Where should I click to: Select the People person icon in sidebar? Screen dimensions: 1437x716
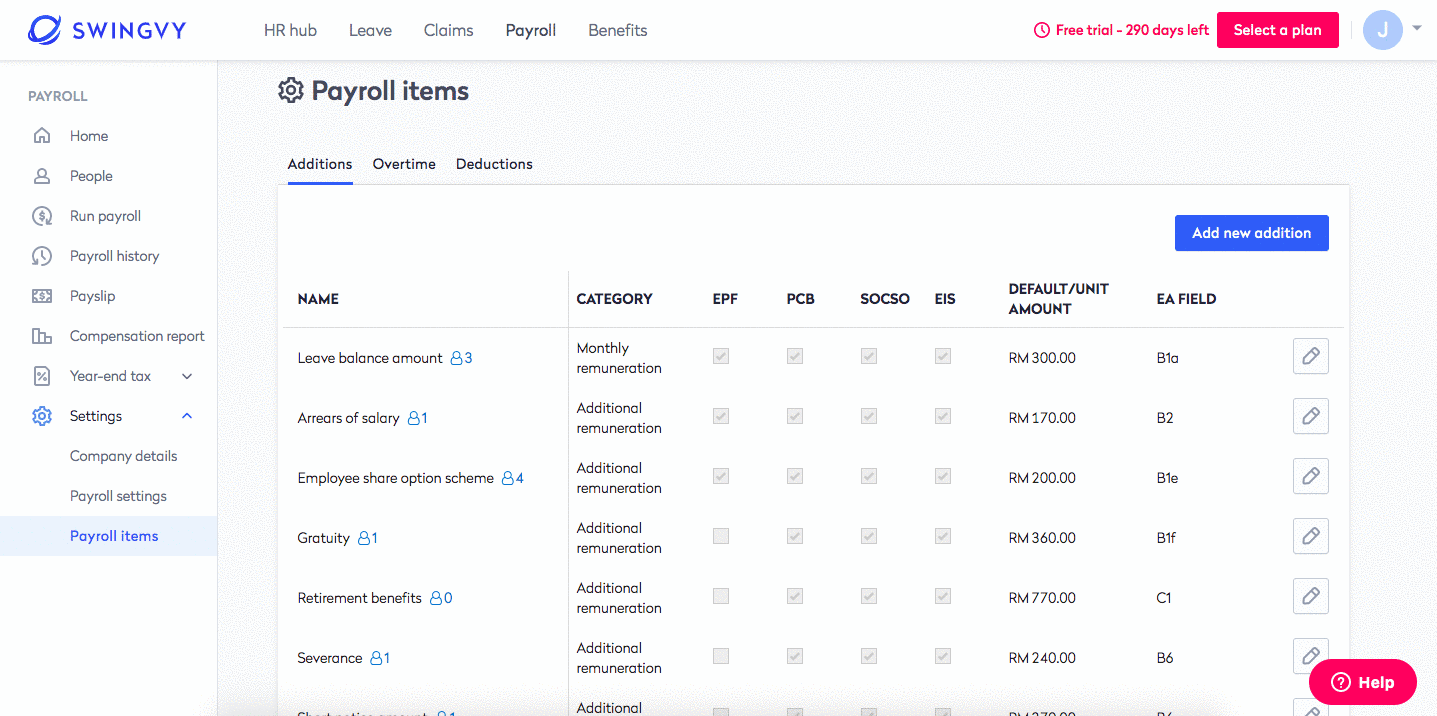[42, 176]
